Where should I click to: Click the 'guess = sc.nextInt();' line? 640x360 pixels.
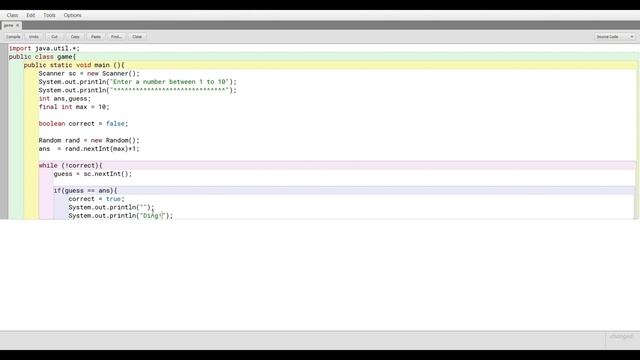coord(93,174)
